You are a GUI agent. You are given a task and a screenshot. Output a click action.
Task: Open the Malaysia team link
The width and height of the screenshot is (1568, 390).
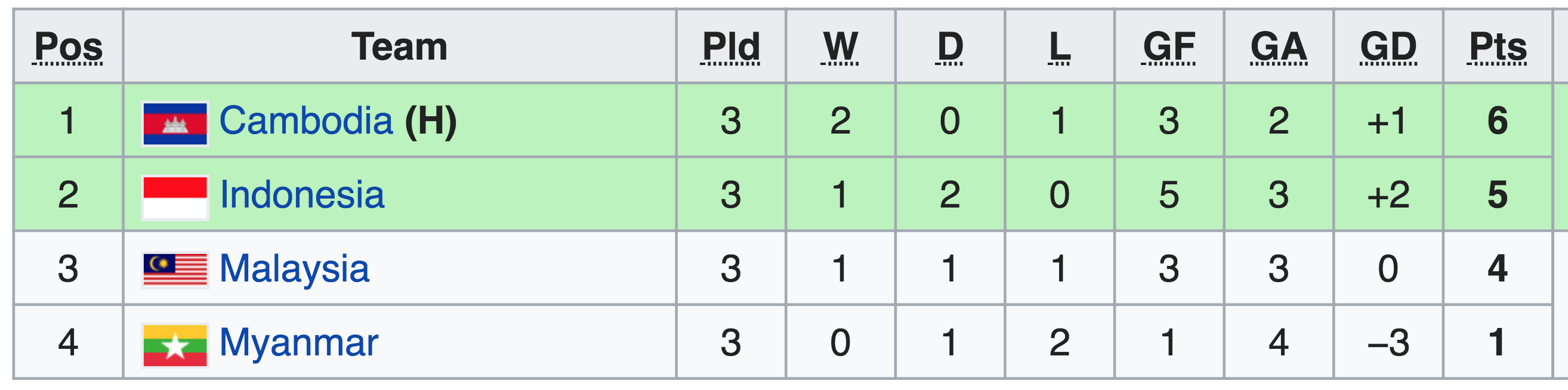pos(294,269)
